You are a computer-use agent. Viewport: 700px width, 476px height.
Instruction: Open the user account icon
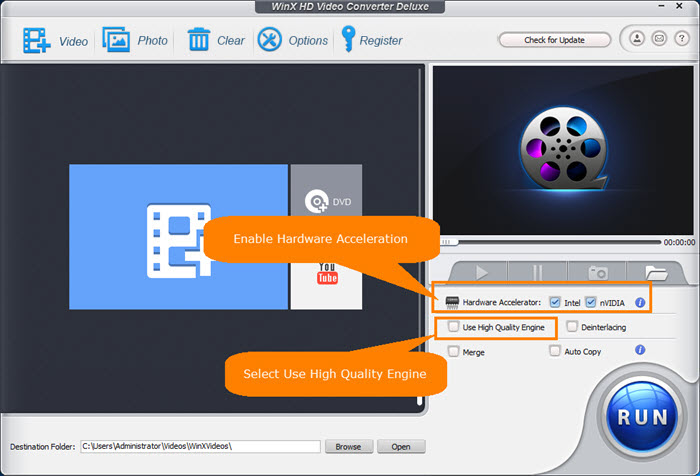637,39
